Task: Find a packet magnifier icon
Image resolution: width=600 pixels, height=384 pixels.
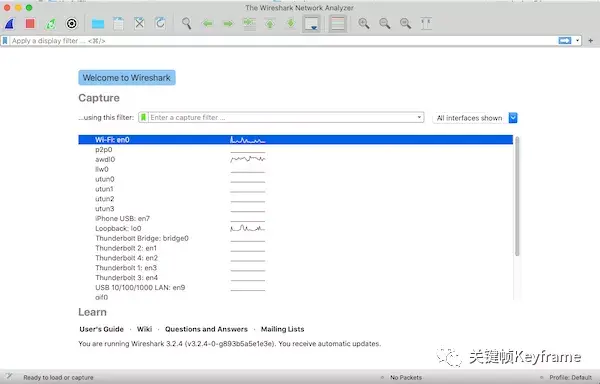Action: [187, 24]
